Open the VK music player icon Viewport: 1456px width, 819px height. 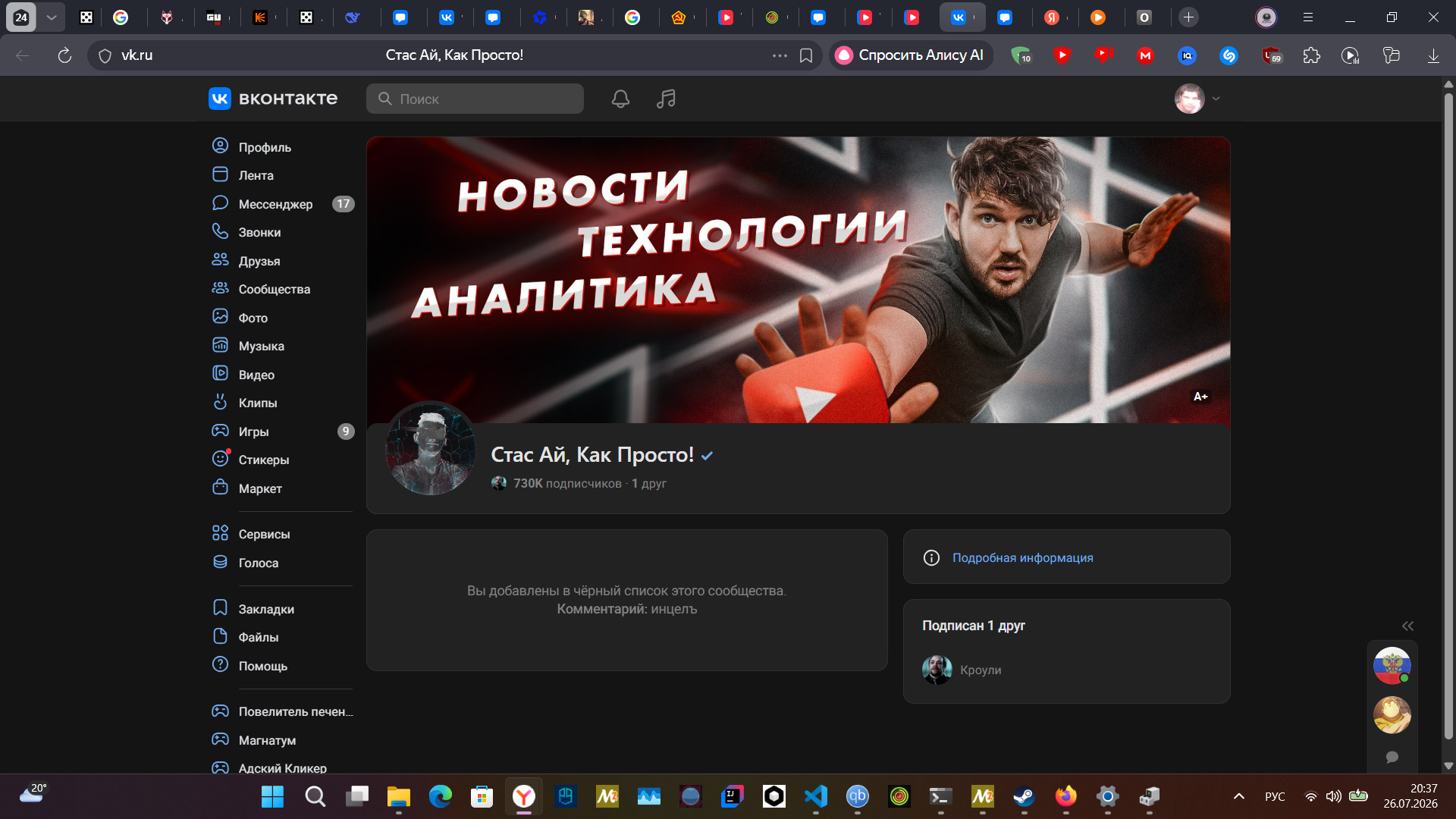pyautogui.click(x=666, y=99)
